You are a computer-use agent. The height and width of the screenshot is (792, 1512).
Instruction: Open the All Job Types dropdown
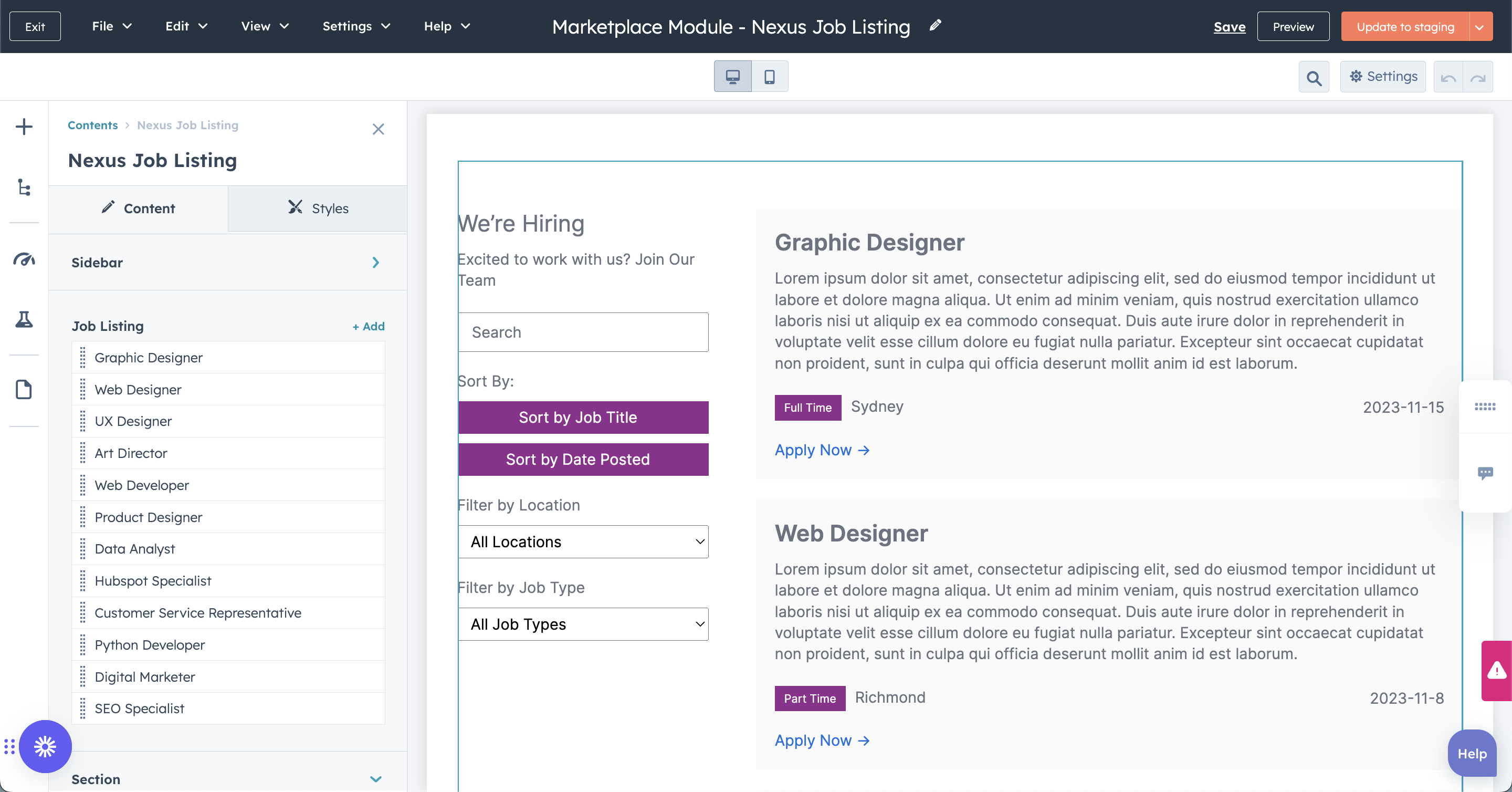(x=583, y=624)
